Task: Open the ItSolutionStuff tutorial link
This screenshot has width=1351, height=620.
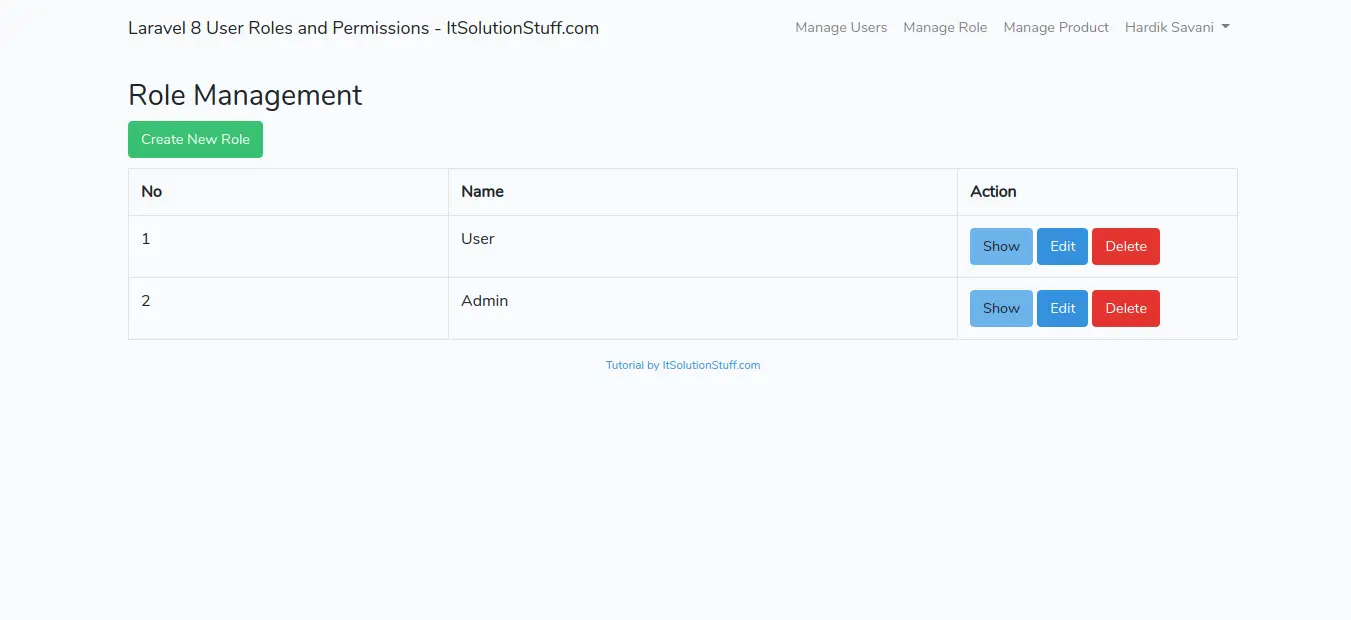Action: pos(682,365)
